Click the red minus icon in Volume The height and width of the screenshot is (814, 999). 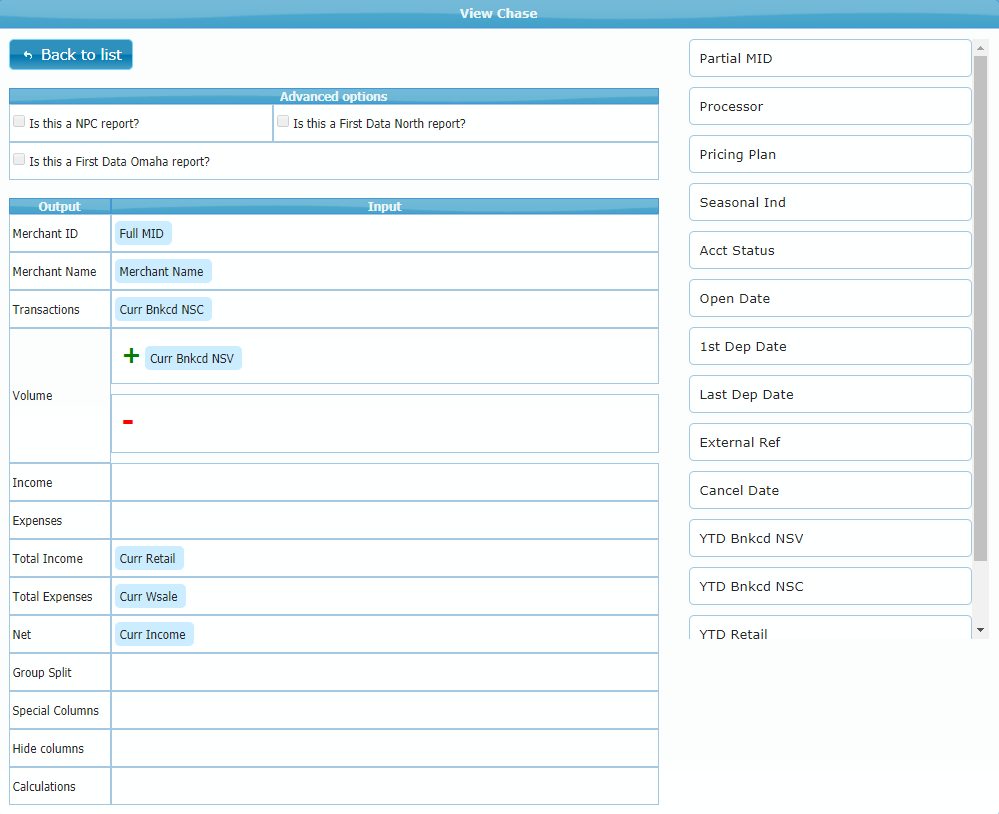(128, 422)
